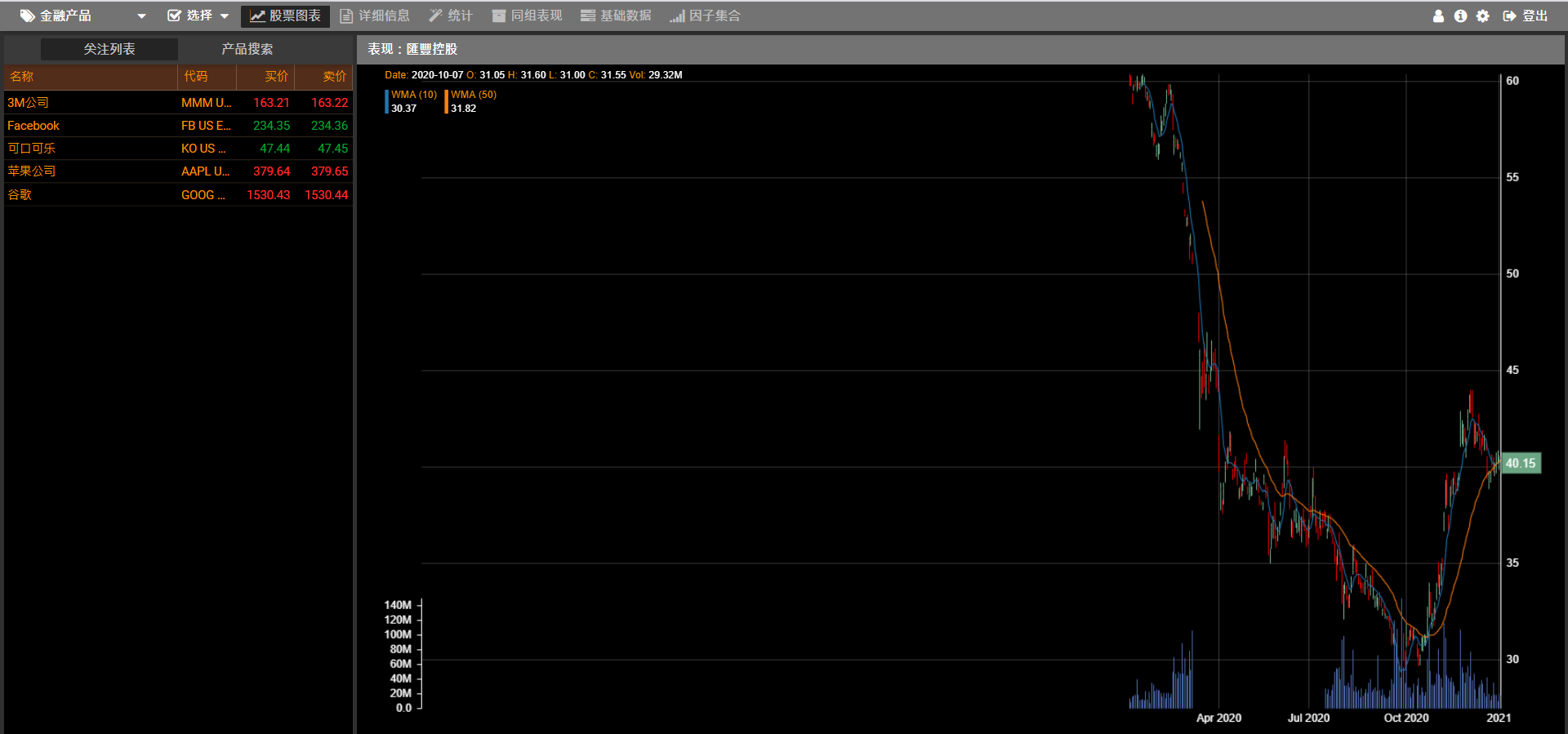Click the bid price 1530.43
Image resolution: width=1568 pixels, height=734 pixels.
(x=268, y=195)
